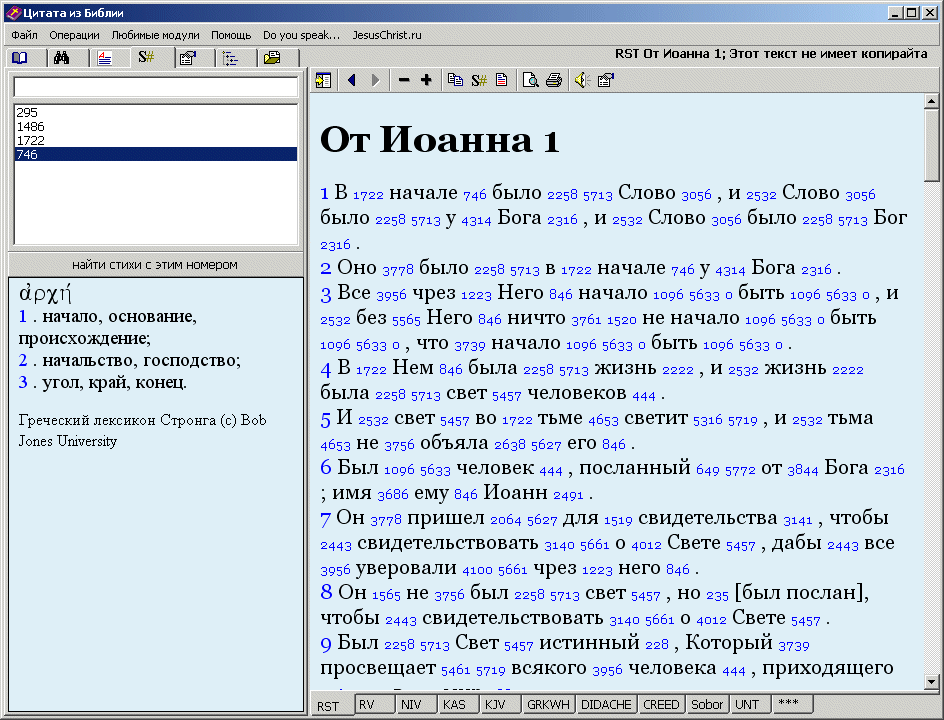Increase text size with plus icon
The height and width of the screenshot is (720, 944).
[x=426, y=80]
